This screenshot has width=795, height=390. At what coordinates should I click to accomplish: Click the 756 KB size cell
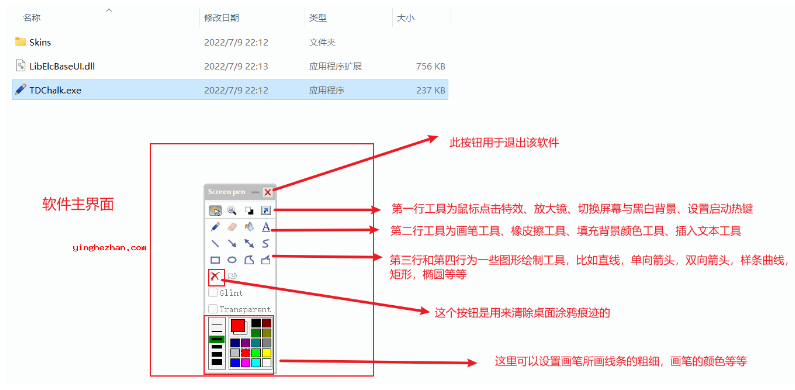(430, 66)
